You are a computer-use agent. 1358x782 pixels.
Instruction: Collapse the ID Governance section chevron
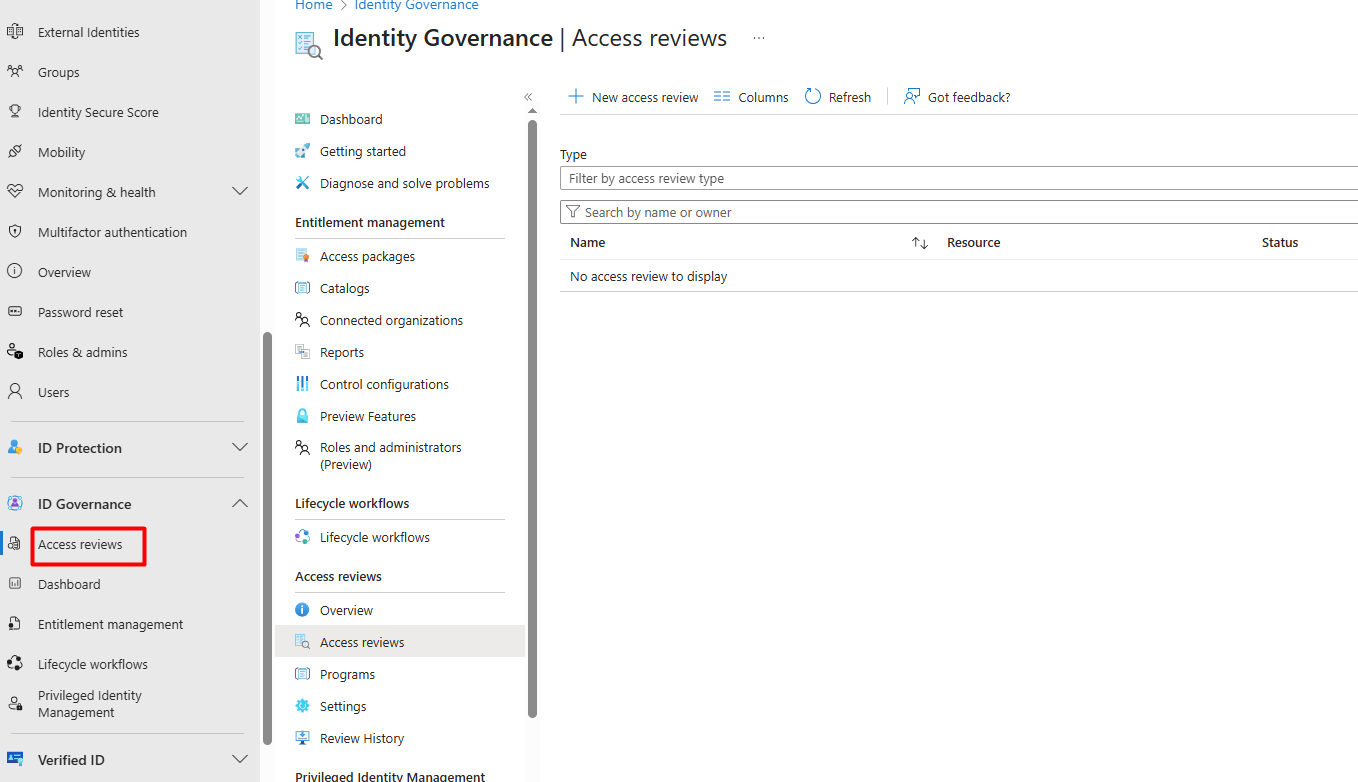click(240, 503)
